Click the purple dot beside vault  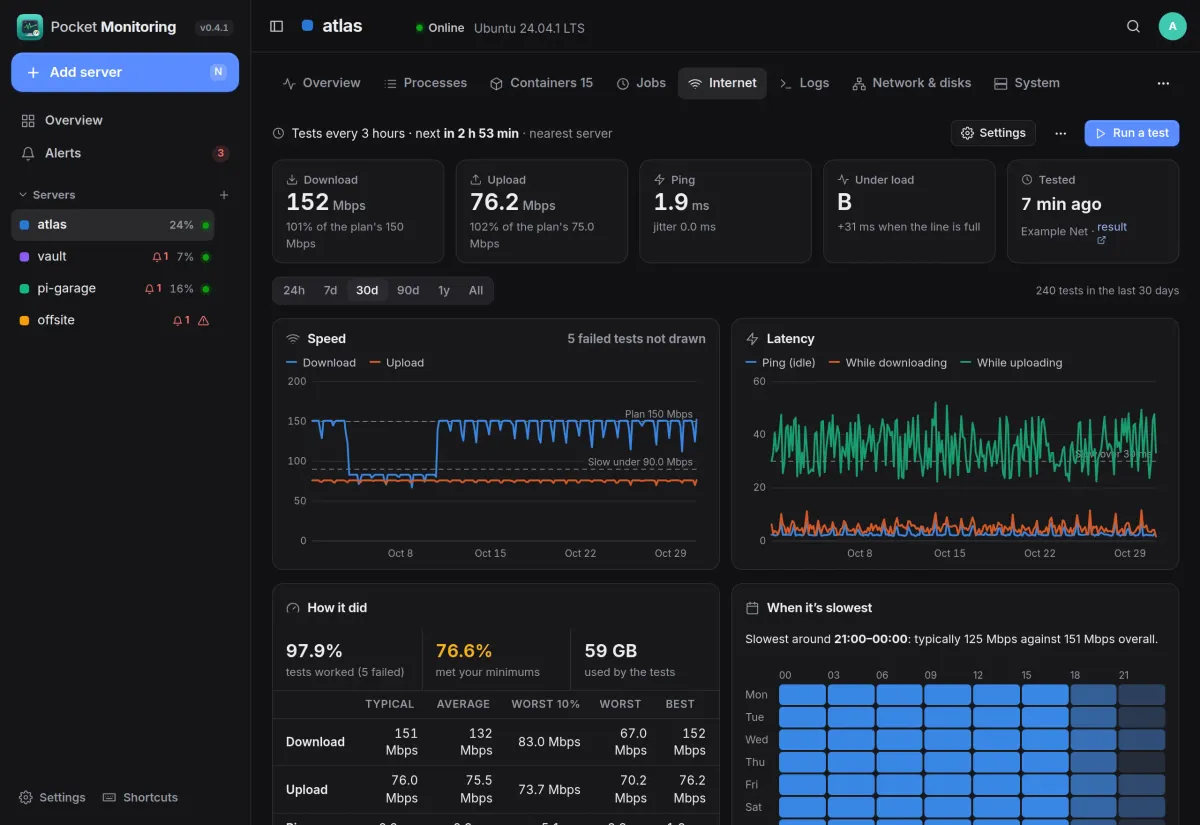25,257
